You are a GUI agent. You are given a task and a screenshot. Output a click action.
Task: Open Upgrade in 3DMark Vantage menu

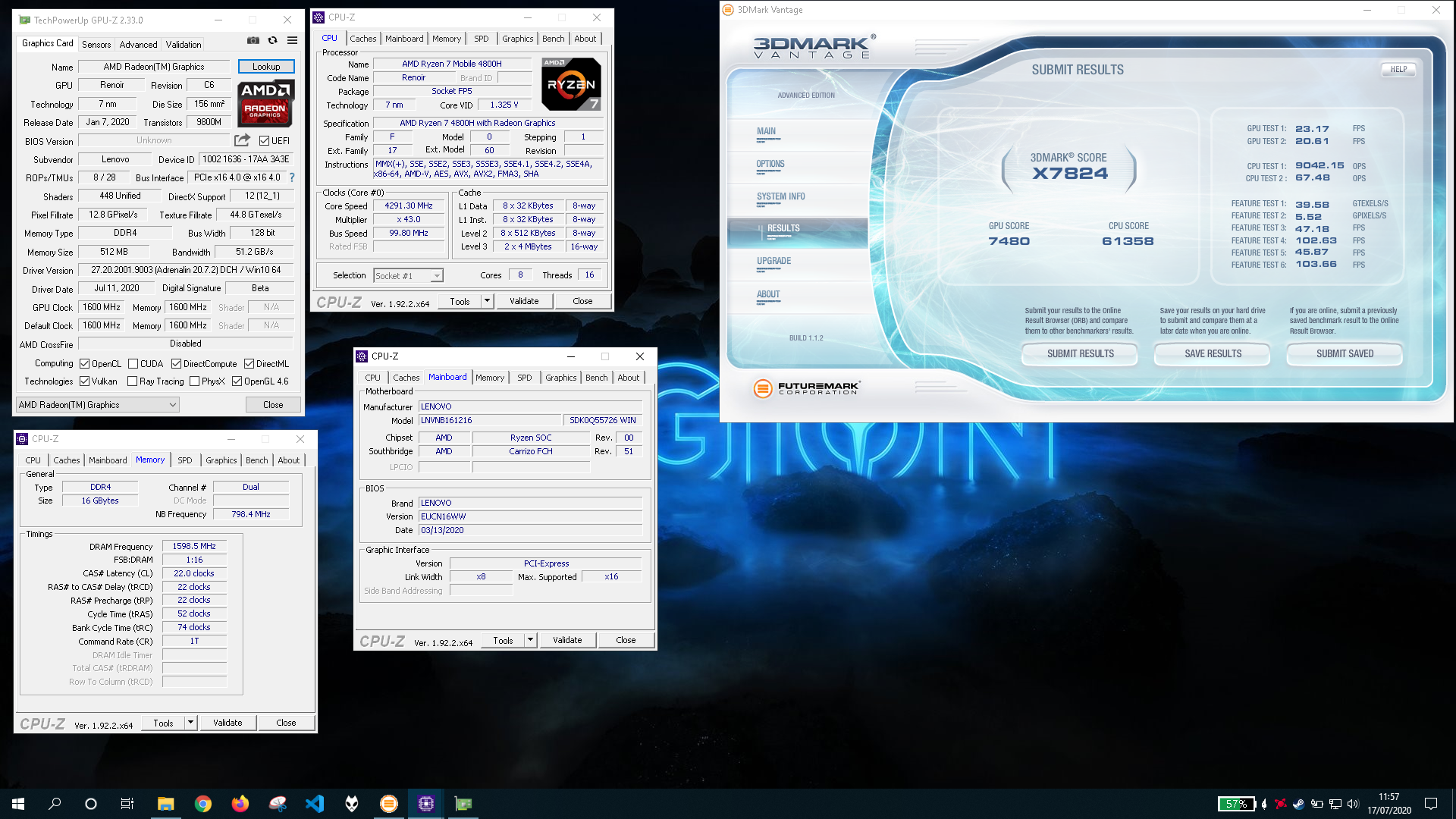pos(773,261)
